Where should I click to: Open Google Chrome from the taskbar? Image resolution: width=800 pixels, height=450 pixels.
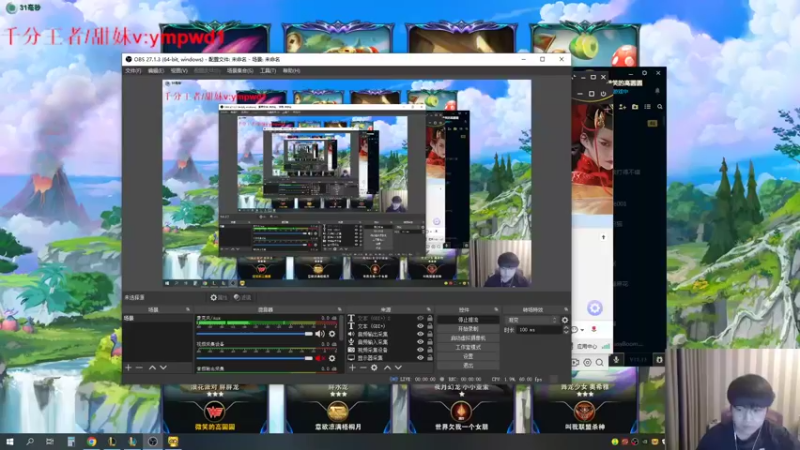[91, 442]
